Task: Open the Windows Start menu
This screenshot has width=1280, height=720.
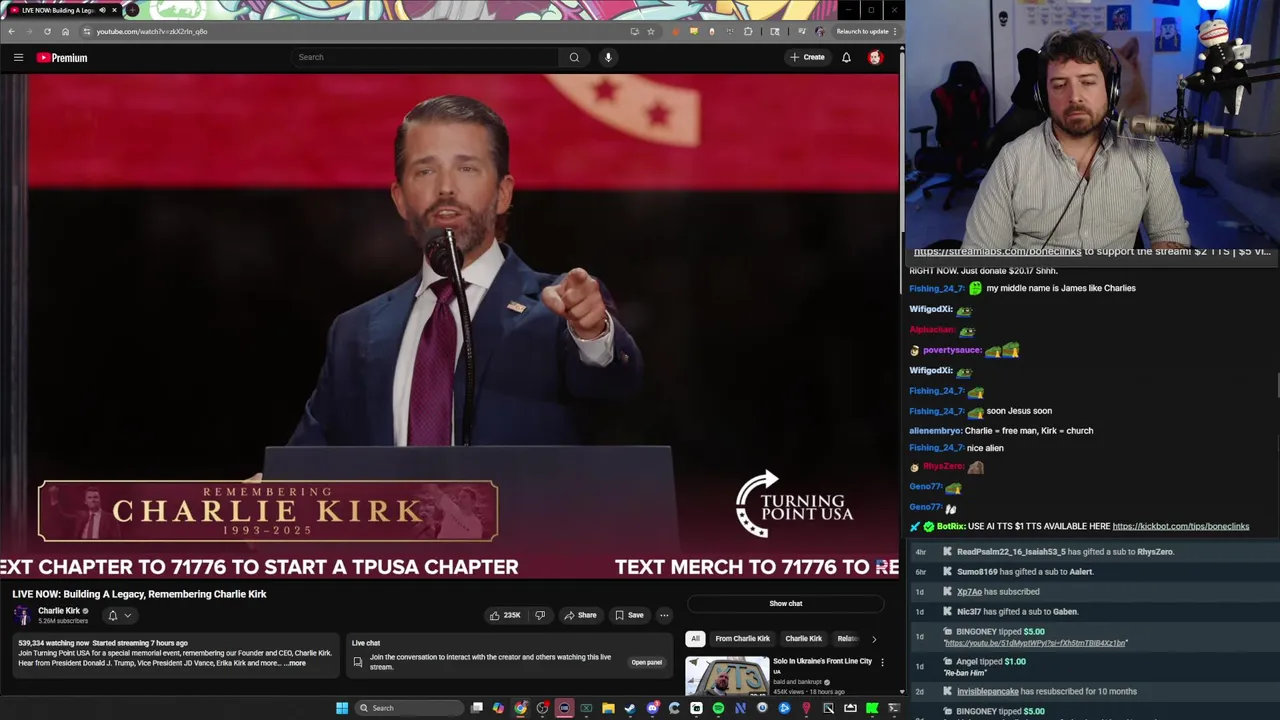Action: tap(342, 708)
